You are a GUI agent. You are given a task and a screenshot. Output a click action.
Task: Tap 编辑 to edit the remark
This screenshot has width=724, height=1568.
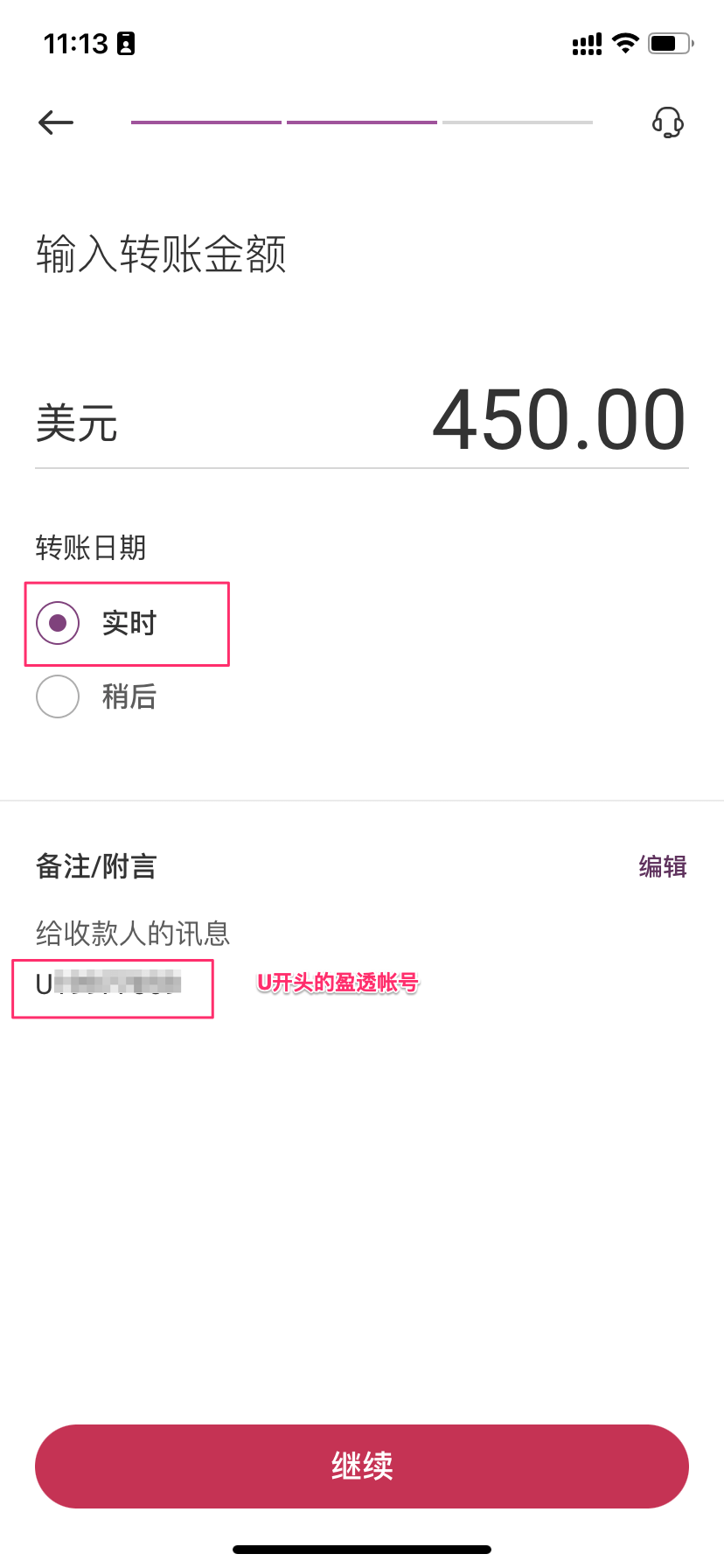(662, 866)
